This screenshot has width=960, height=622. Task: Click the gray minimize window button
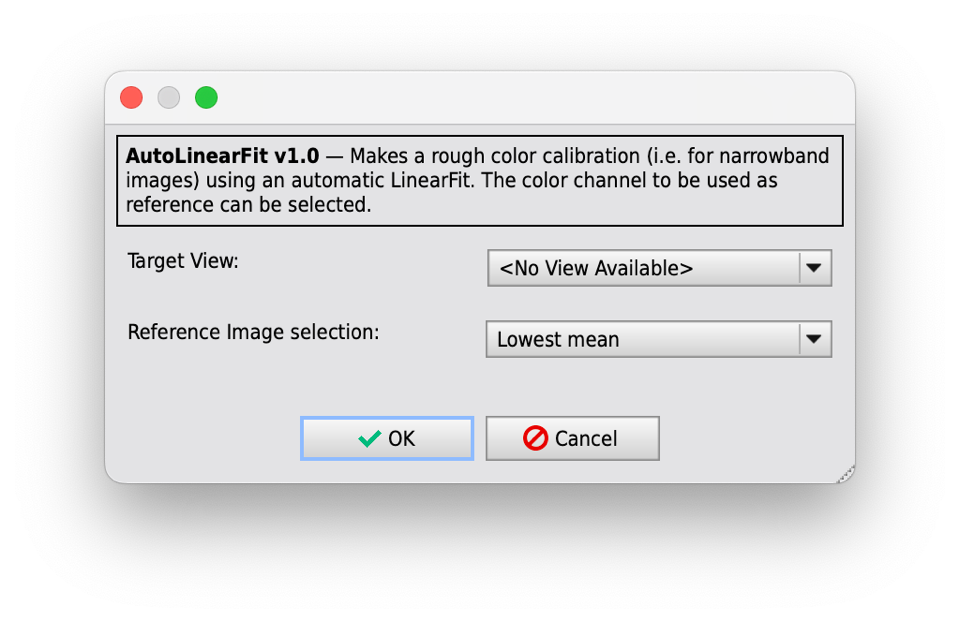pyautogui.click(x=169, y=97)
